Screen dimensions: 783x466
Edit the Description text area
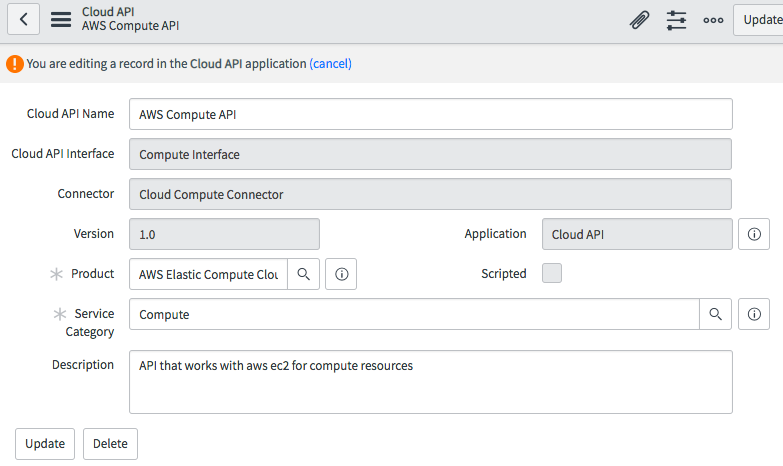pyautogui.click(x=430, y=382)
